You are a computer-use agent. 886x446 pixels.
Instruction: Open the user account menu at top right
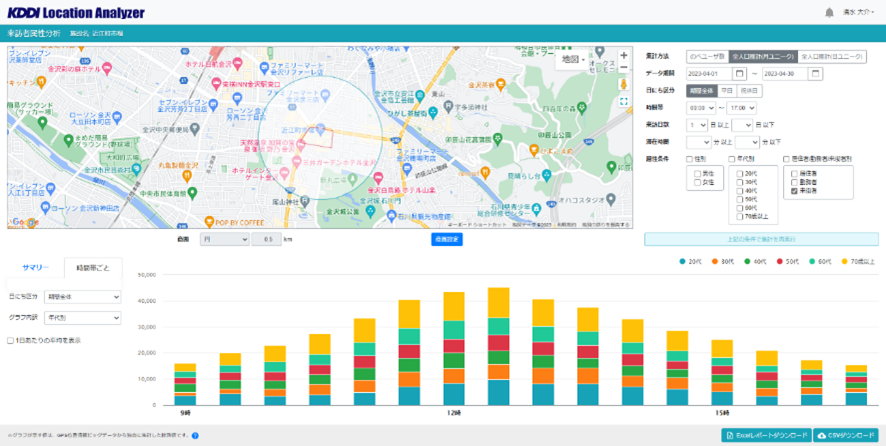click(858, 12)
